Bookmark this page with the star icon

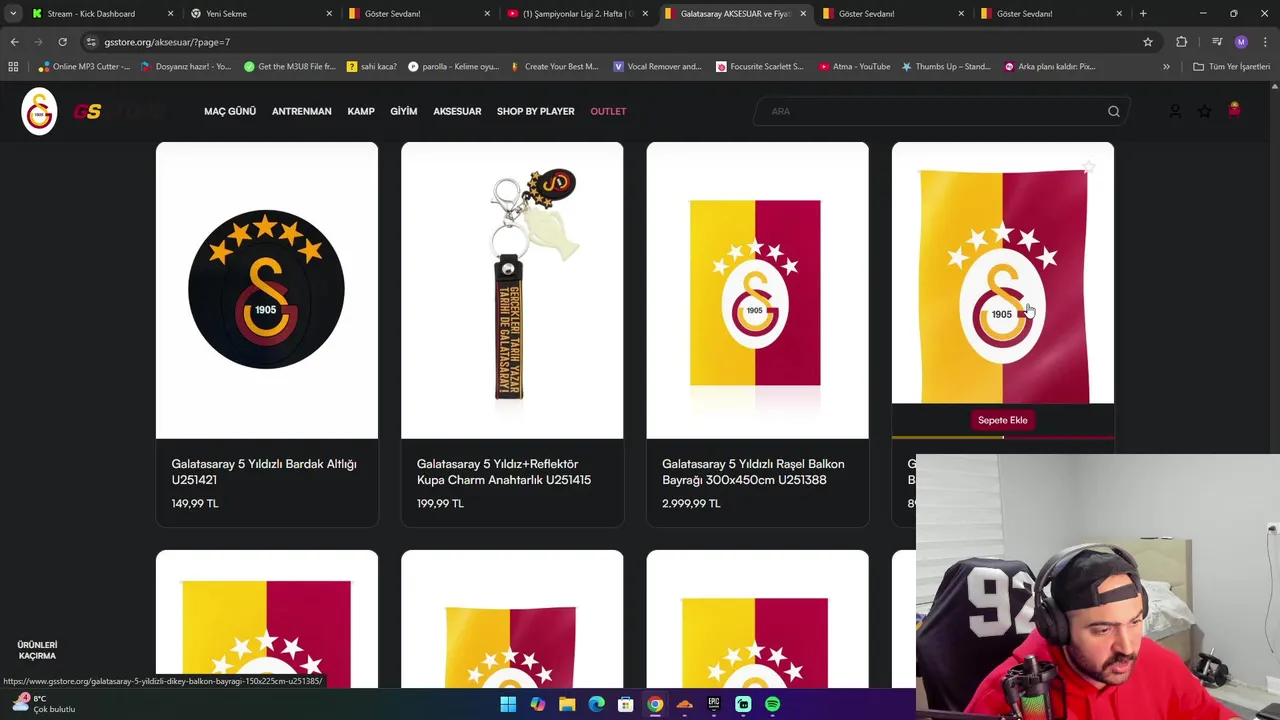click(1148, 42)
